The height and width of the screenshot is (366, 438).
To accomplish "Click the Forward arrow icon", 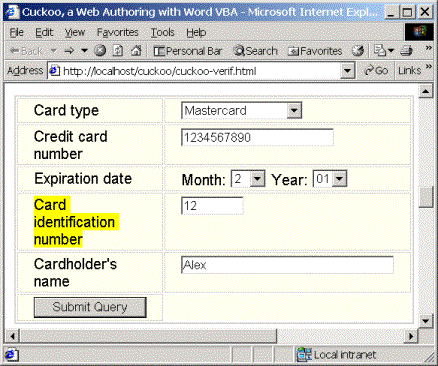I will 69,51.
